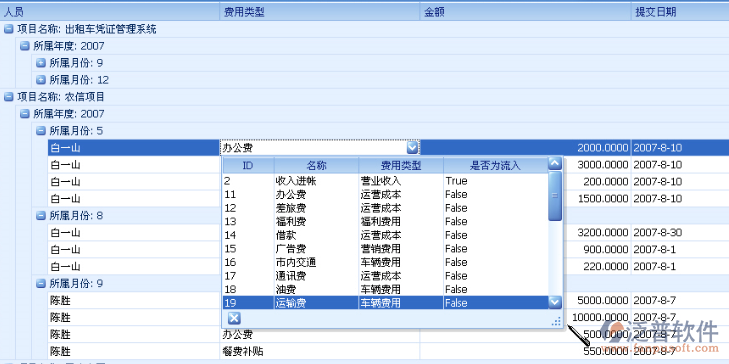Expand 所属月份: 9 under 出租车凭证管理系统
This screenshot has height=364, width=729.
point(41,63)
